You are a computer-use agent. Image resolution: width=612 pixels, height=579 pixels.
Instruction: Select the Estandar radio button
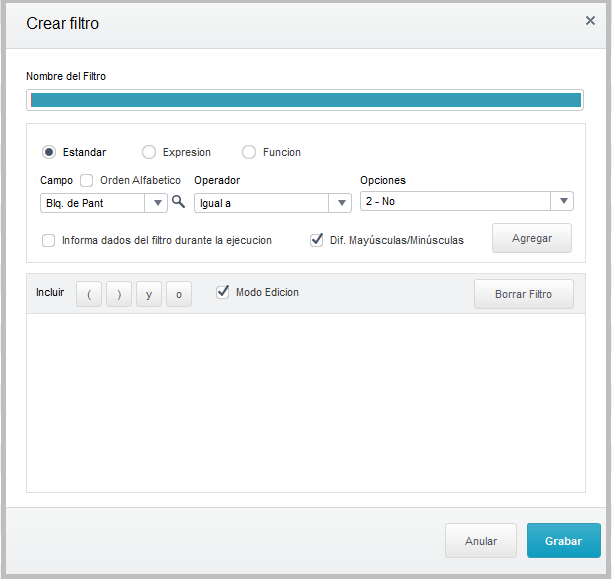click(x=49, y=152)
